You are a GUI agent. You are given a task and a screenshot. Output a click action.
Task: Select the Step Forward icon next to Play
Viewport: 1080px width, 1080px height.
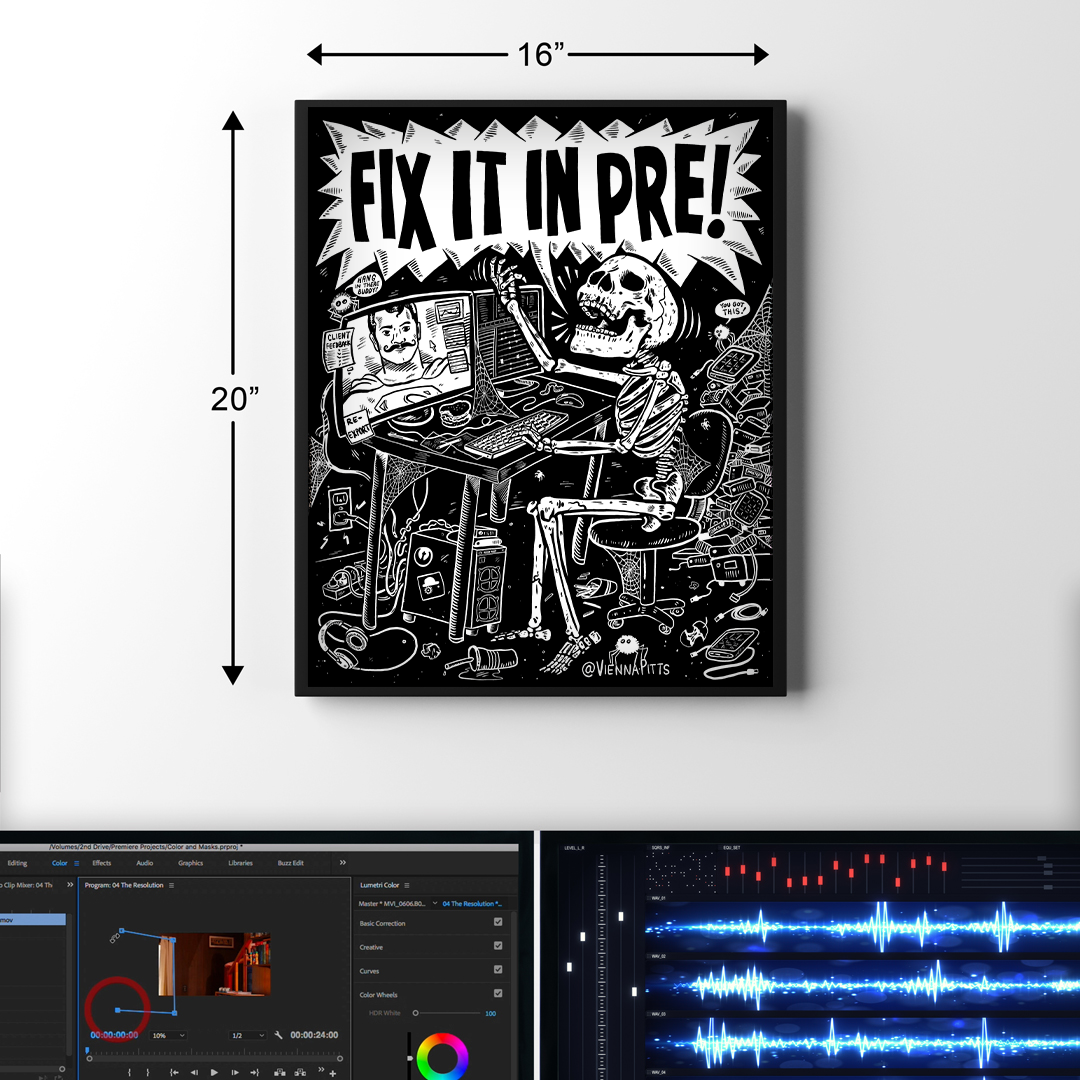coord(235,1073)
